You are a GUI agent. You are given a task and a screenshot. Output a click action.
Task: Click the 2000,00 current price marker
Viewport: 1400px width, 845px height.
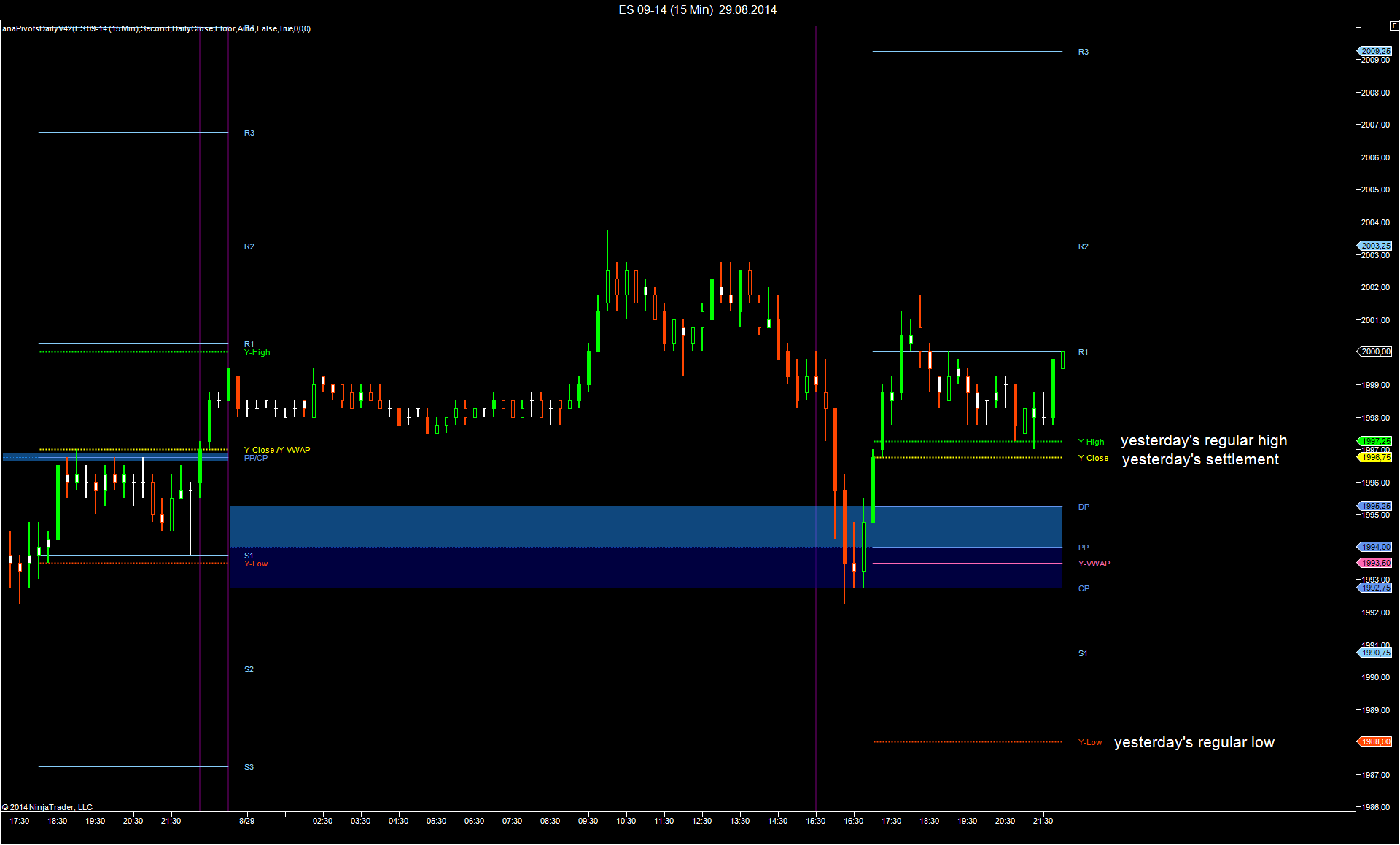(x=1375, y=351)
